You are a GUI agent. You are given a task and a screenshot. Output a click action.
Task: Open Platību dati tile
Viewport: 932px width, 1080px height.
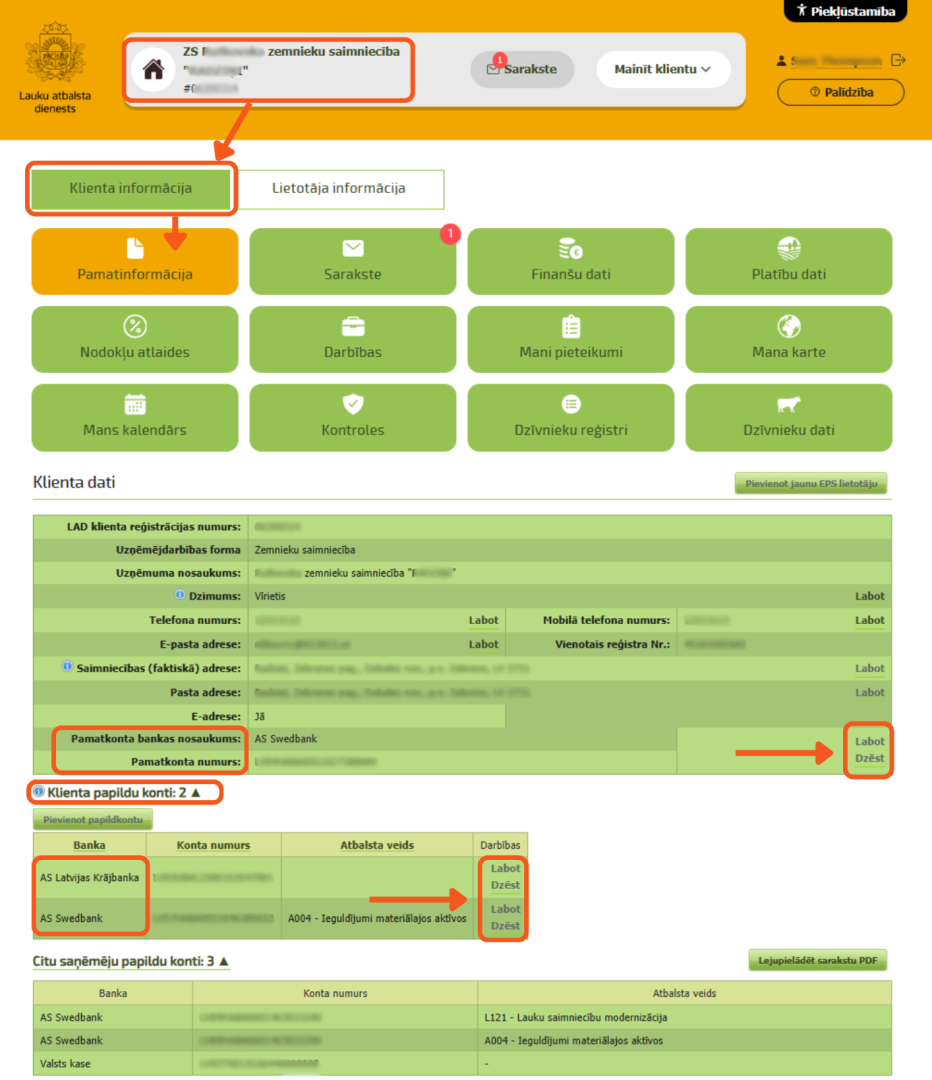pos(789,261)
